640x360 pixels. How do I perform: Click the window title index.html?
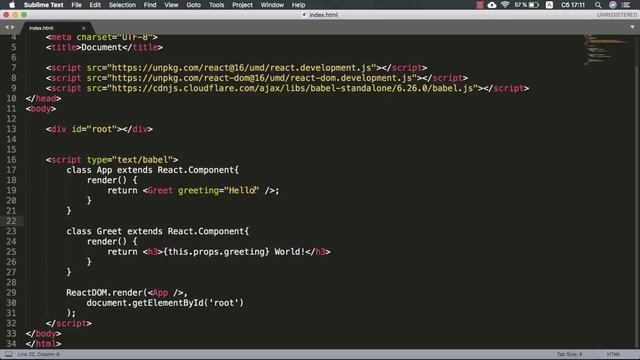coord(323,15)
